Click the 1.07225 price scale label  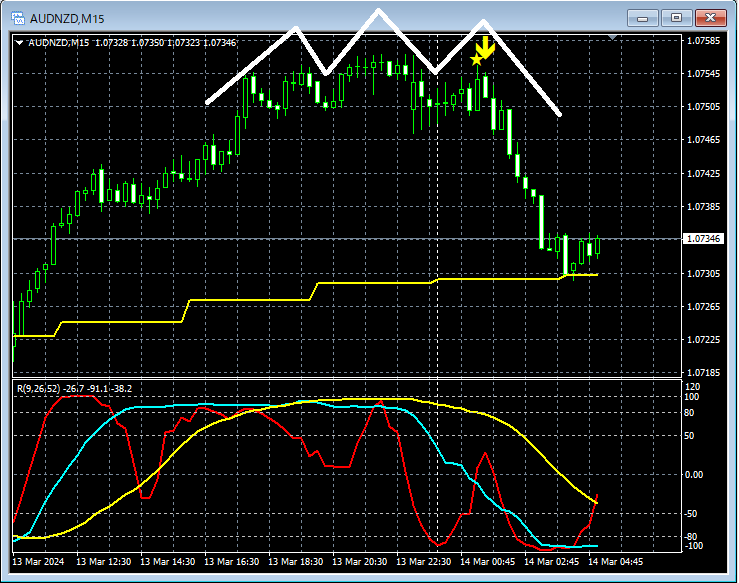704,340
